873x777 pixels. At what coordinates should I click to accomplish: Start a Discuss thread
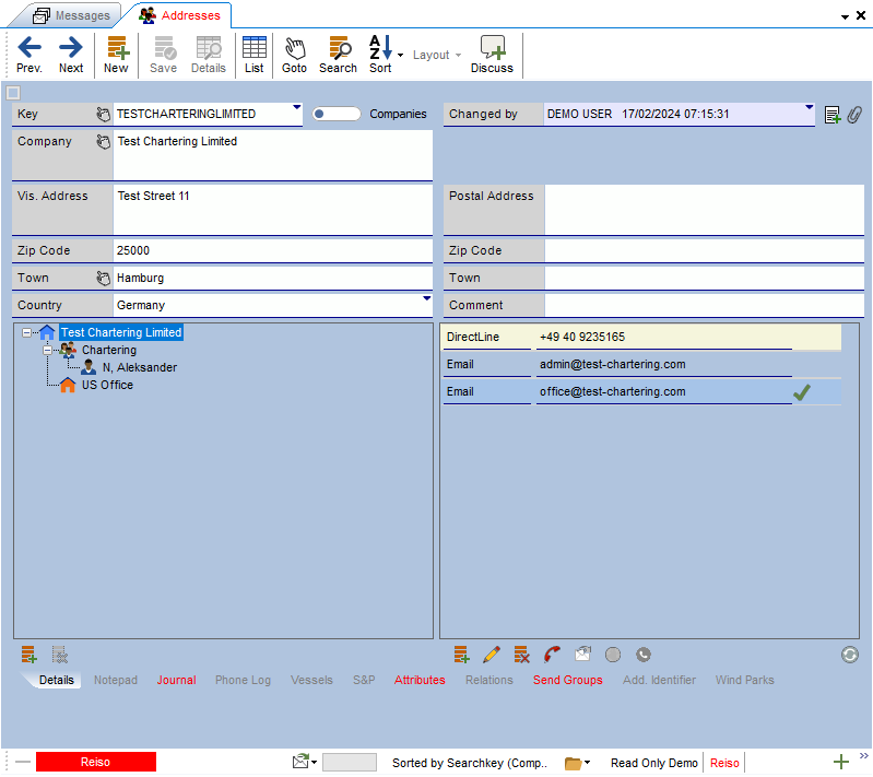[492, 55]
